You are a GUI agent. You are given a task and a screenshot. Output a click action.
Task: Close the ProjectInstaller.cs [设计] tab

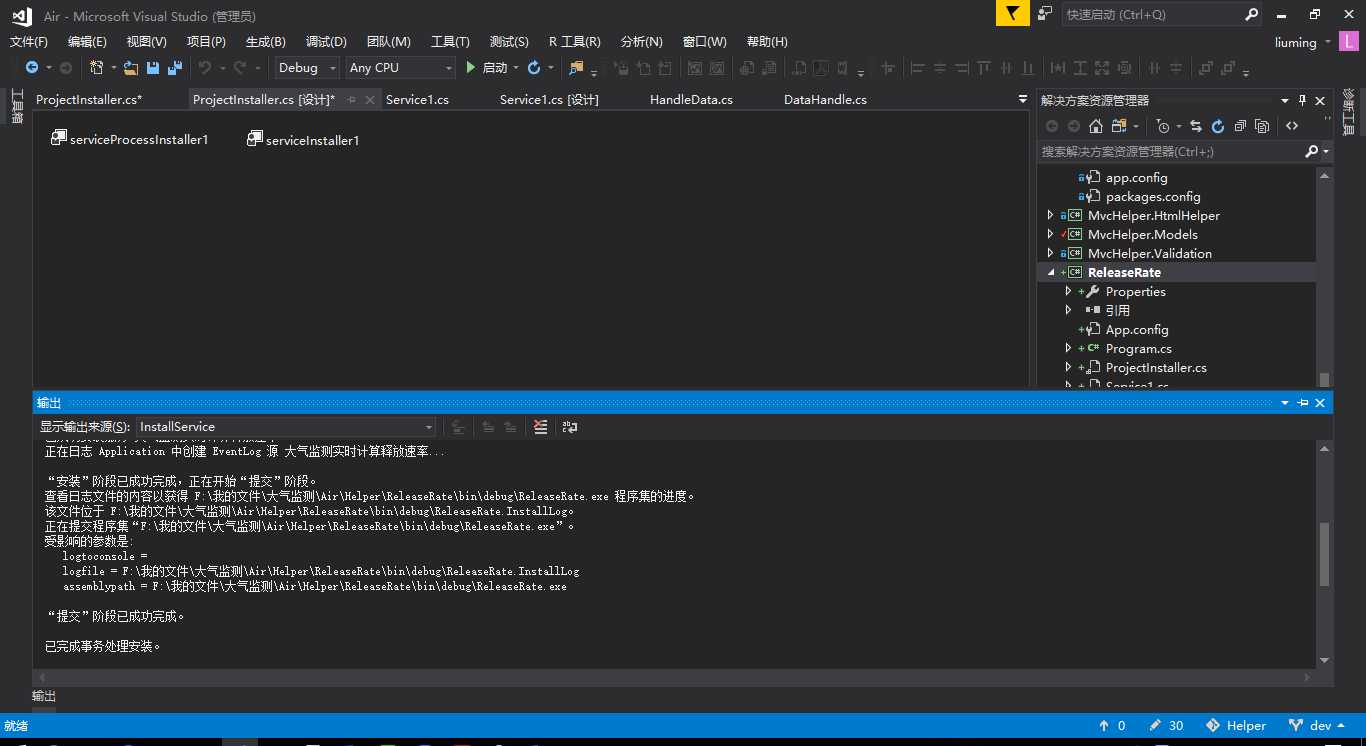[369, 100]
